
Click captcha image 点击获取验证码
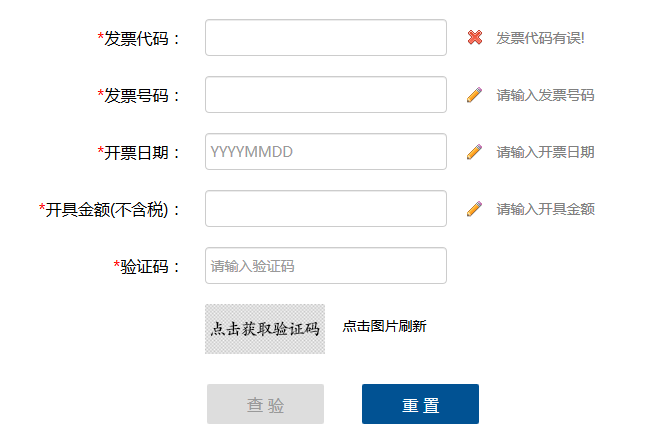coord(265,329)
